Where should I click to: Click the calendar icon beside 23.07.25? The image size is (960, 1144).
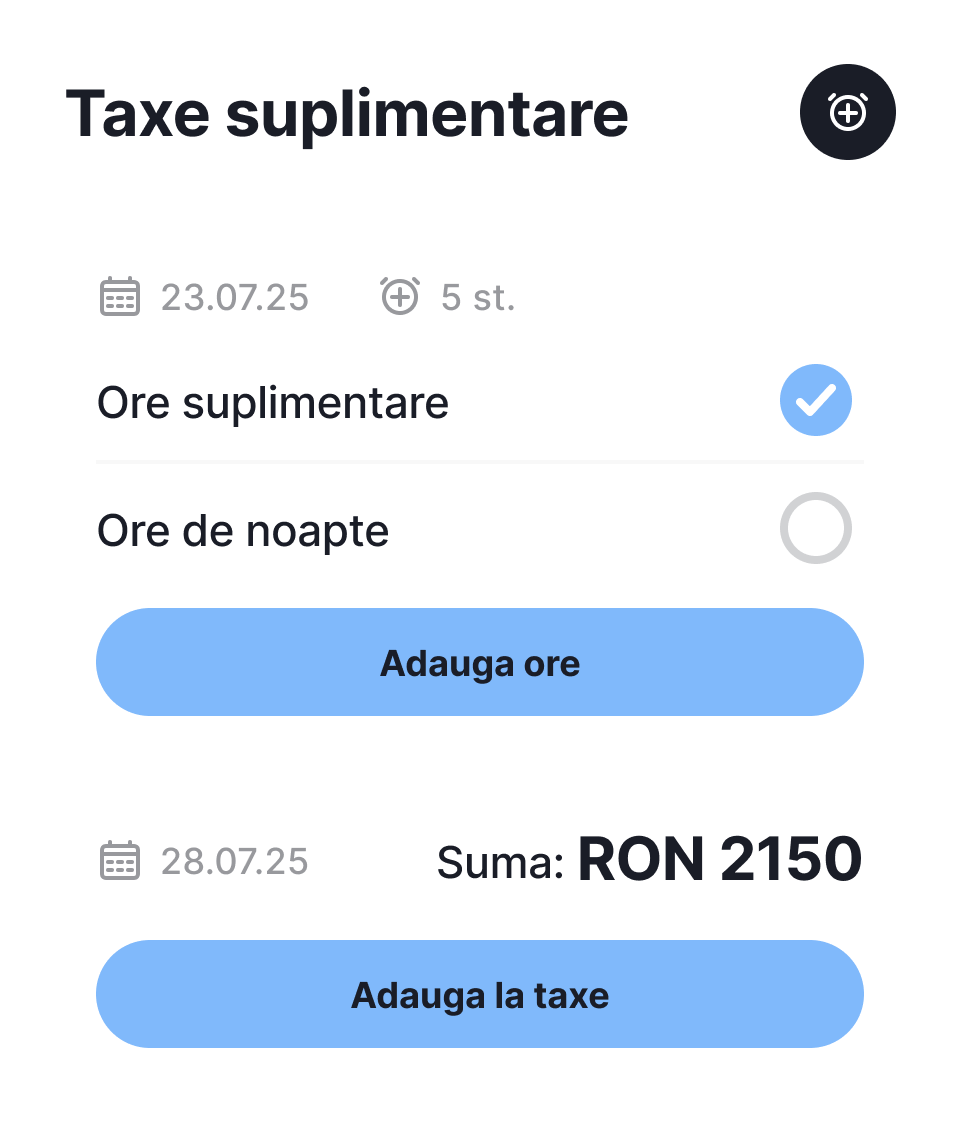click(120, 298)
